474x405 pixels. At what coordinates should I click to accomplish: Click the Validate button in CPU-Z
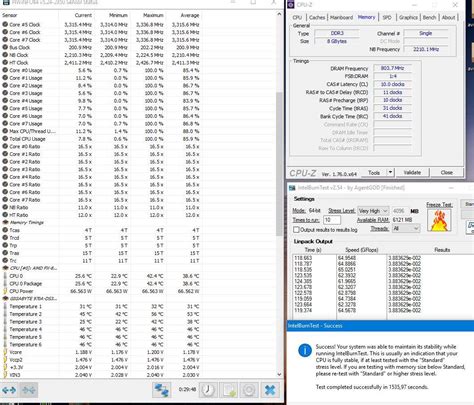click(412, 172)
